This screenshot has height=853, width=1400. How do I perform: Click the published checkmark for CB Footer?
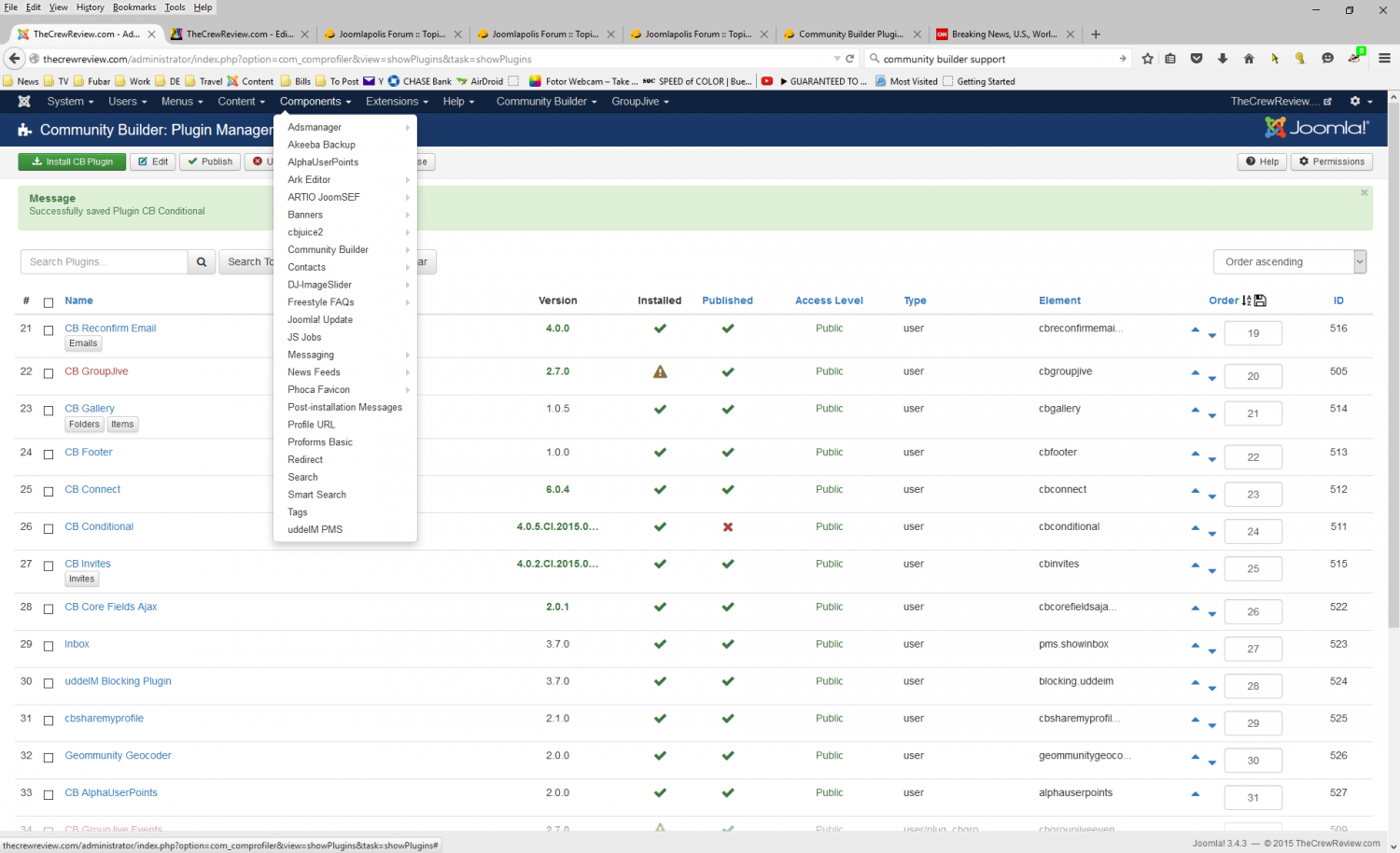pyautogui.click(x=728, y=453)
